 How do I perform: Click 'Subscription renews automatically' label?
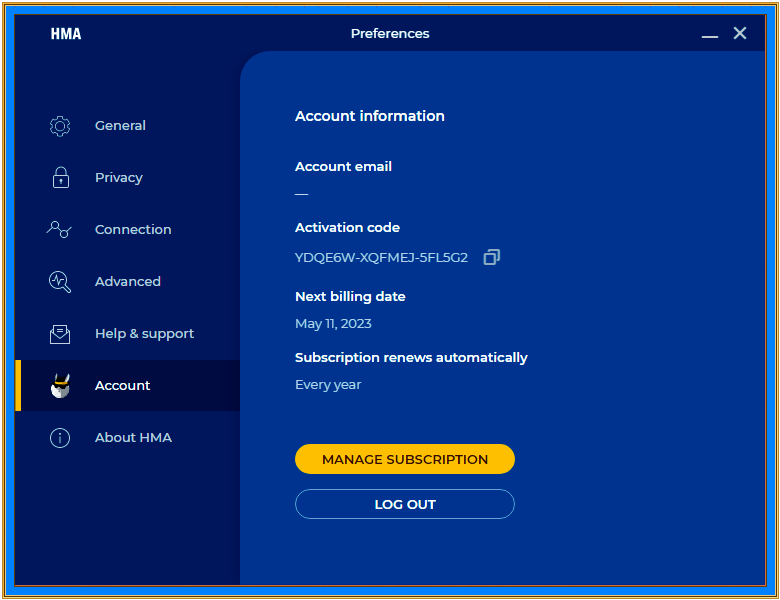411,358
